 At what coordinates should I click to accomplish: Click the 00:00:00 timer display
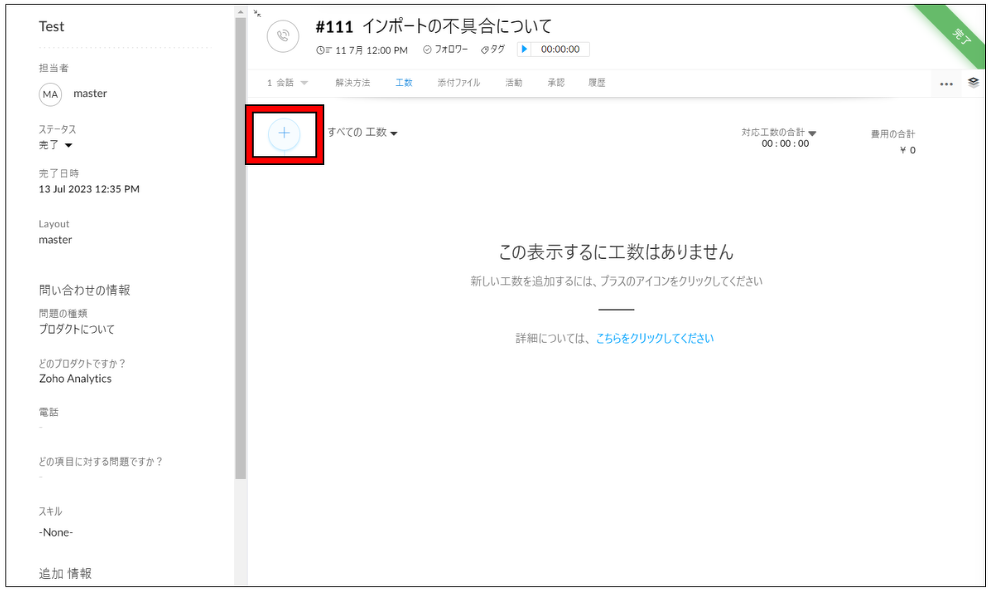pyautogui.click(x=560, y=49)
